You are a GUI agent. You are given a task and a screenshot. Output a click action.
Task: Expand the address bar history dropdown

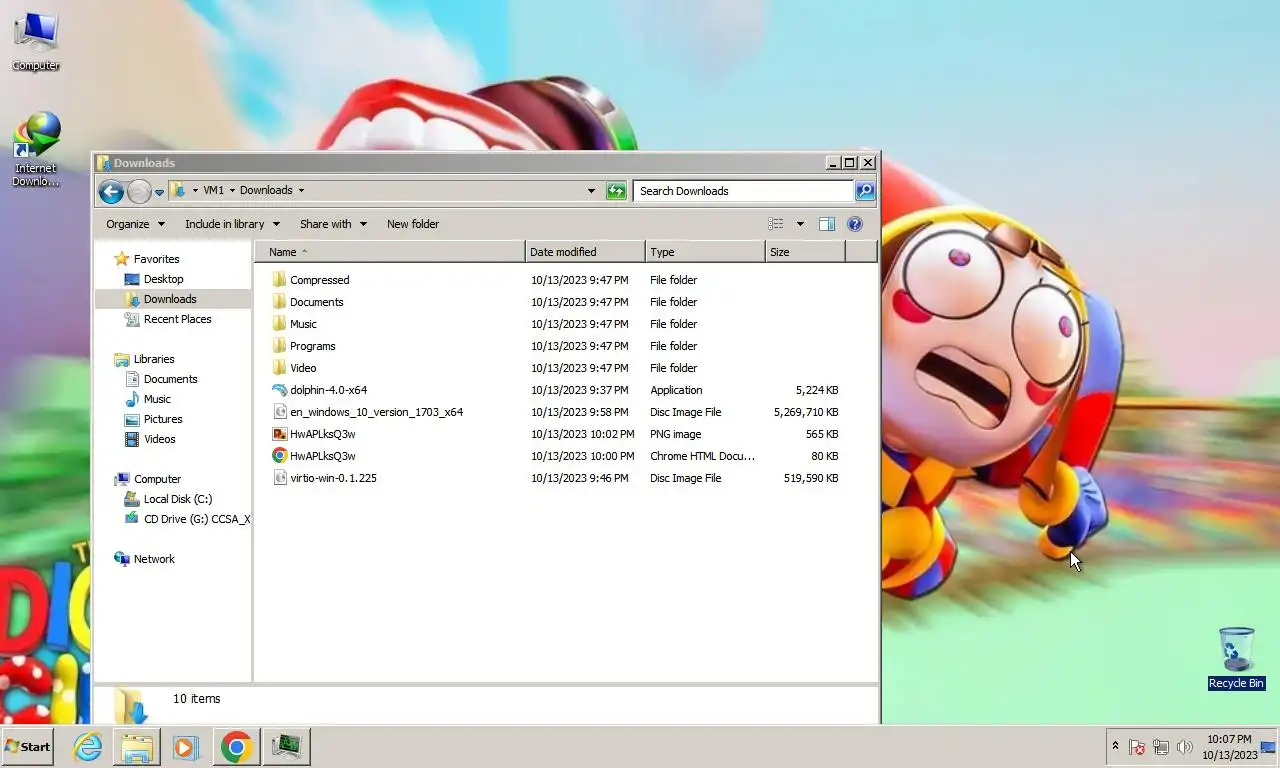pos(591,190)
